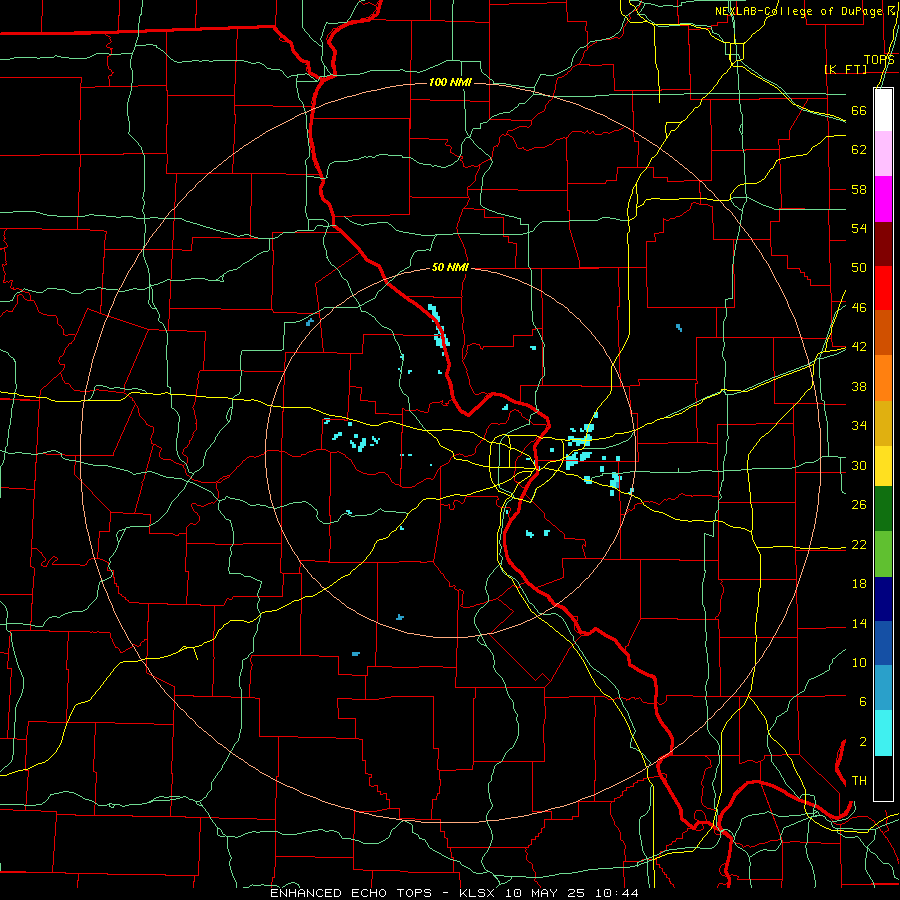This screenshot has height=900, width=900.
Task: Click the maroon legend swatch
Action: [x=883, y=245]
